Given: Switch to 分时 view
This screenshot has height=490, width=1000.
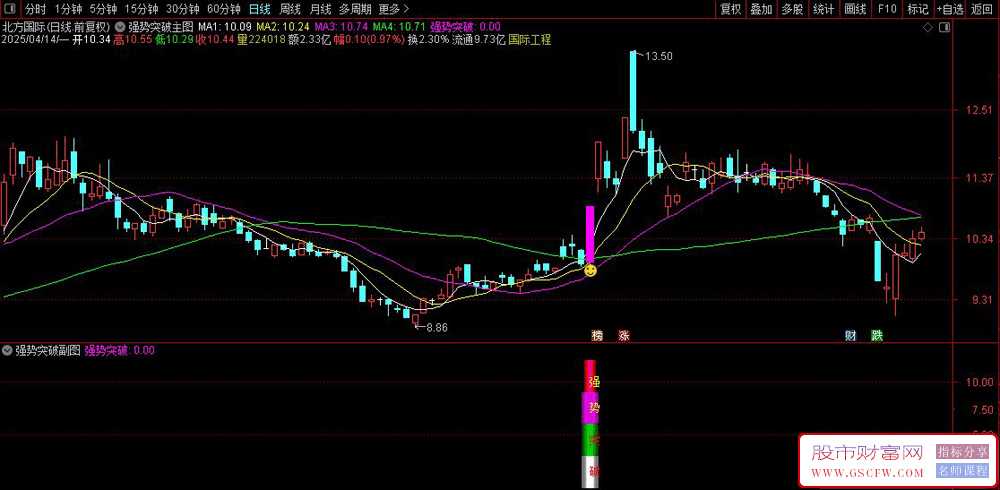Looking at the screenshot, I should [x=35, y=9].
